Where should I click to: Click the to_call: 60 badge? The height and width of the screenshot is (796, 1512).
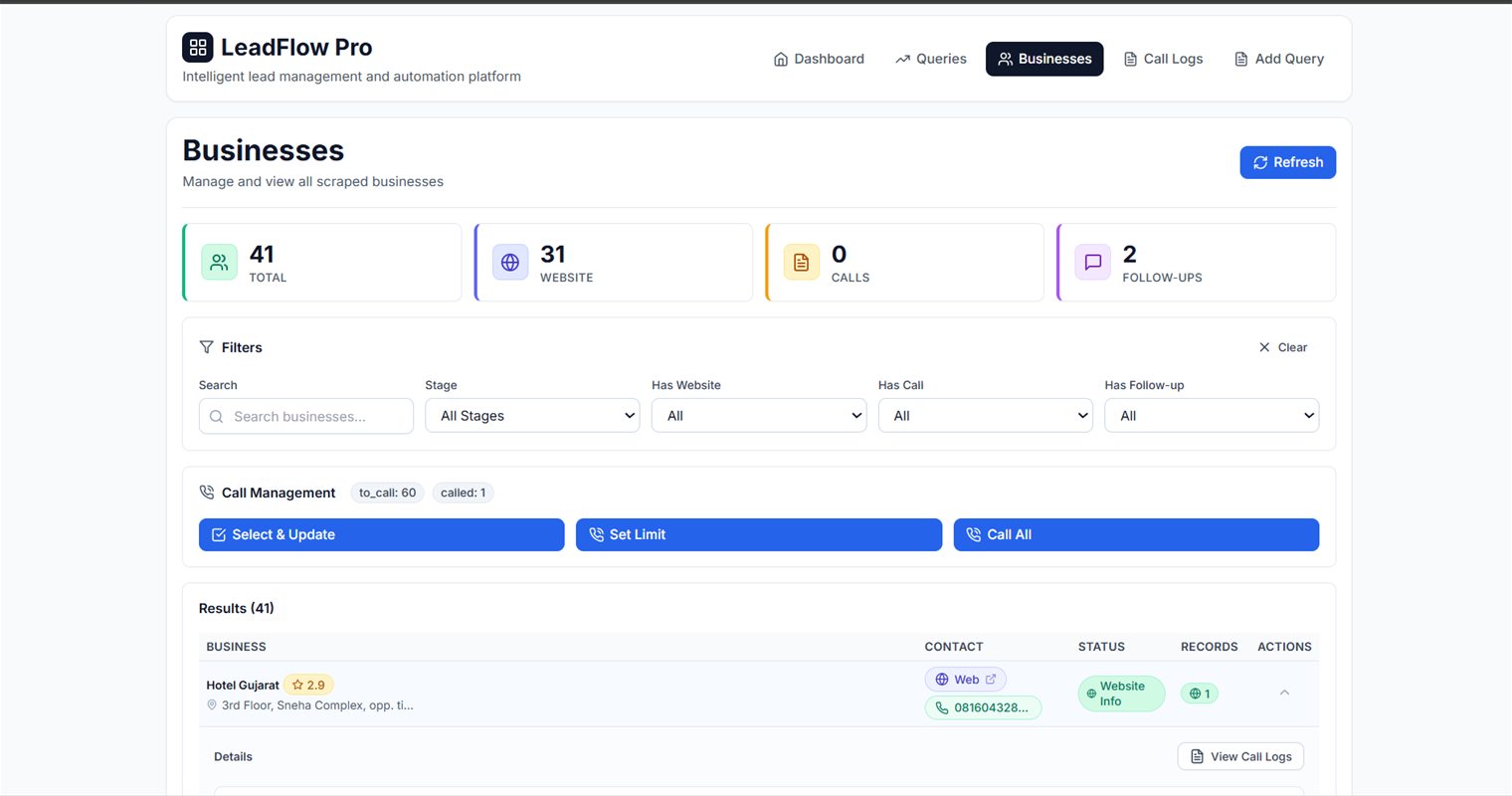pos(388,493)
